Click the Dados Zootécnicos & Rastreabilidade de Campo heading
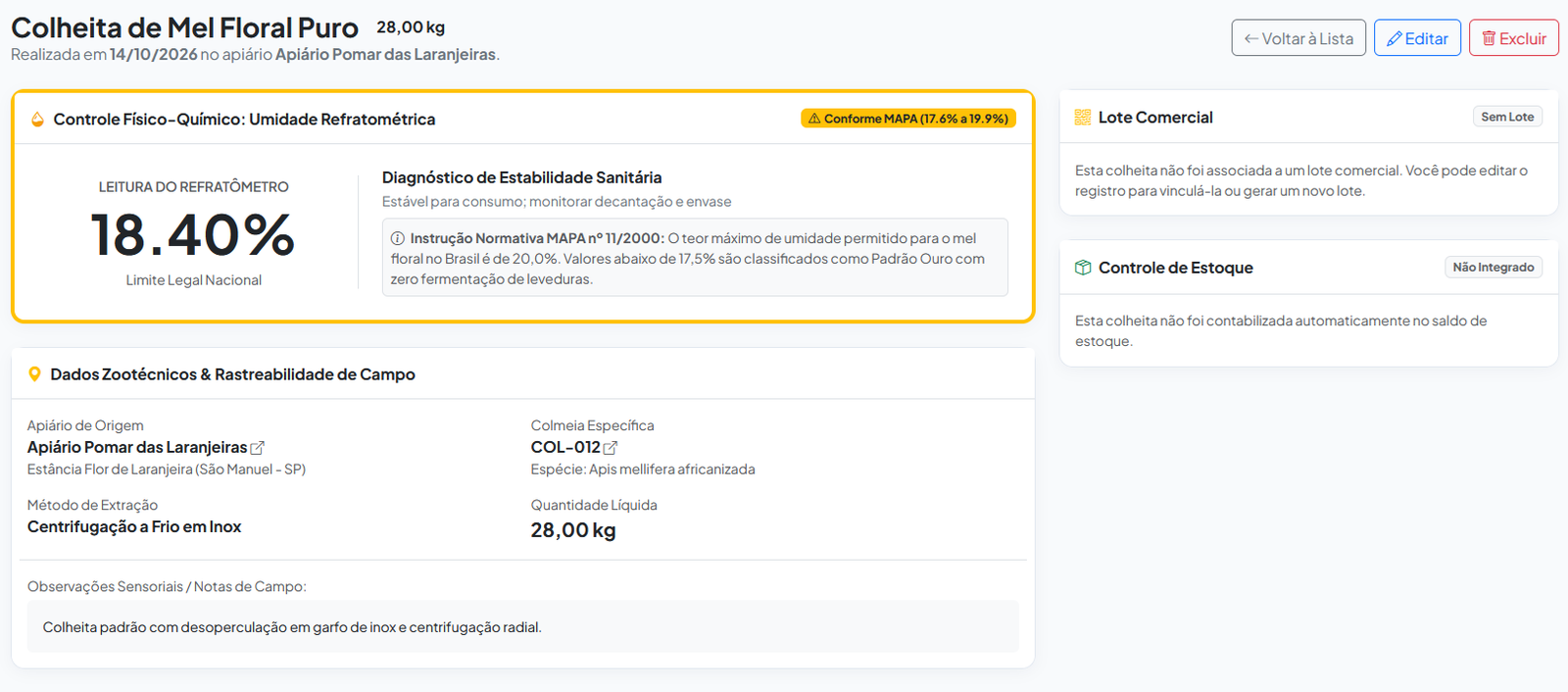This screenshot has height=692, width=1568. [233, 374]
